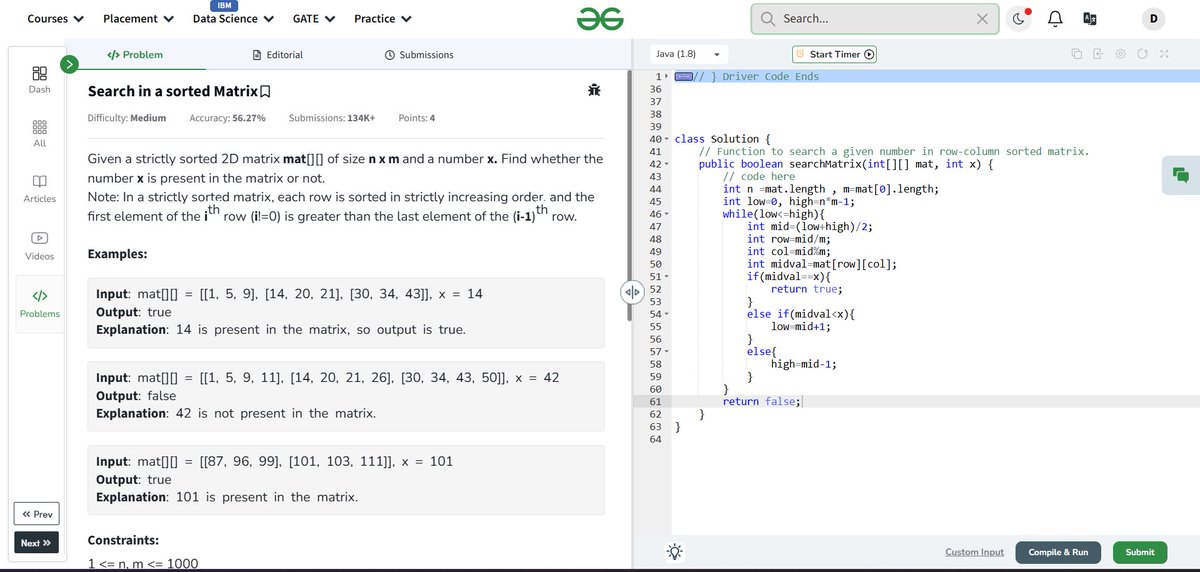Expand the folded driver code on line 1
Screen dimensions: 1200x572
coord(666,77)
